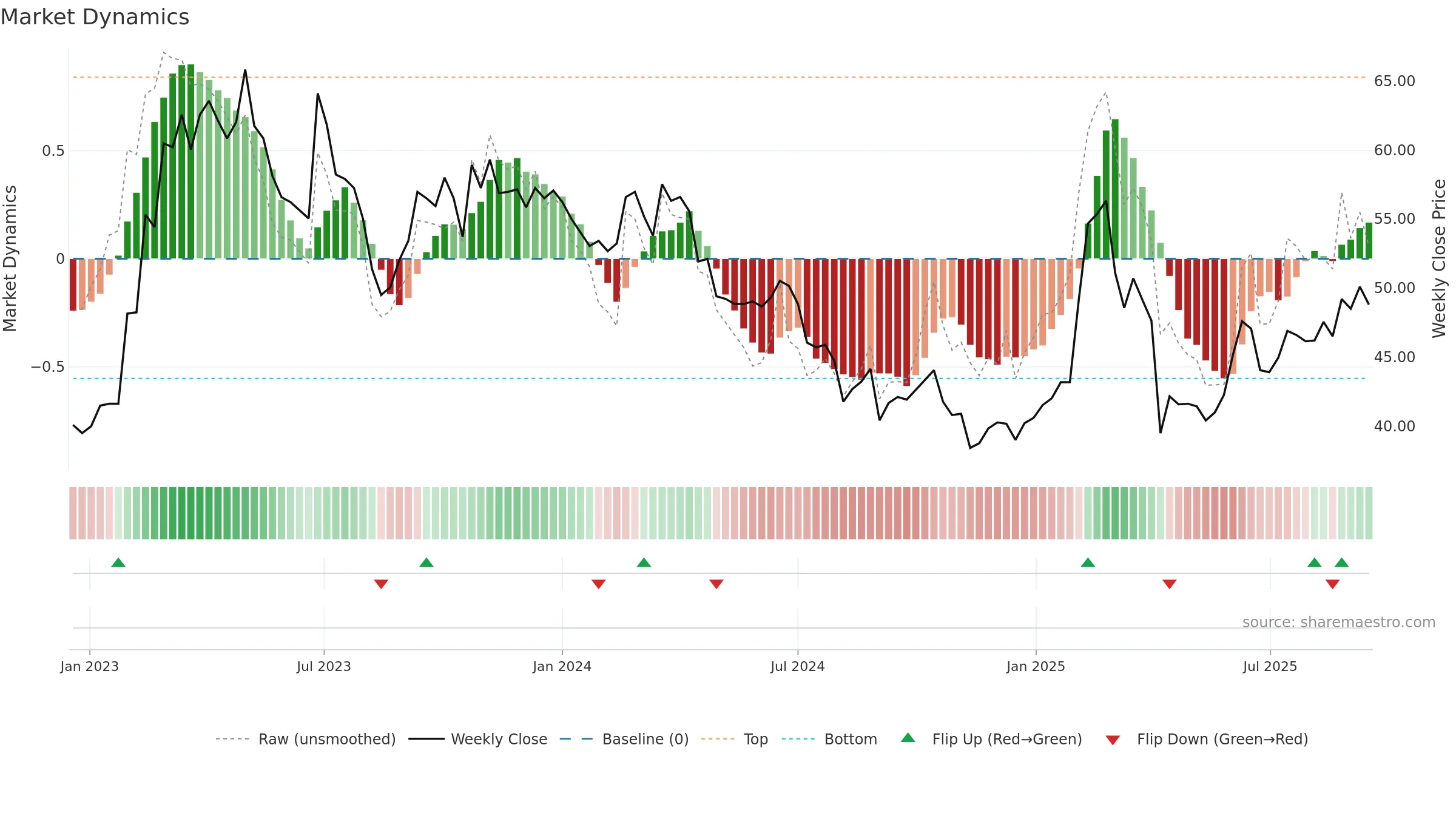Click the Jan 2025 x-axis label
Screen dimensions: 1456x819
(1036, 666)
